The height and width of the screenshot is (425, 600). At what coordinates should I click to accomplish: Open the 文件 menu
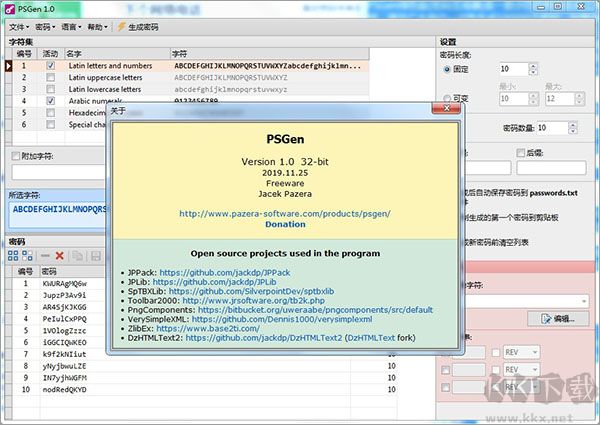pyautogui.click(x=19, y=27)
